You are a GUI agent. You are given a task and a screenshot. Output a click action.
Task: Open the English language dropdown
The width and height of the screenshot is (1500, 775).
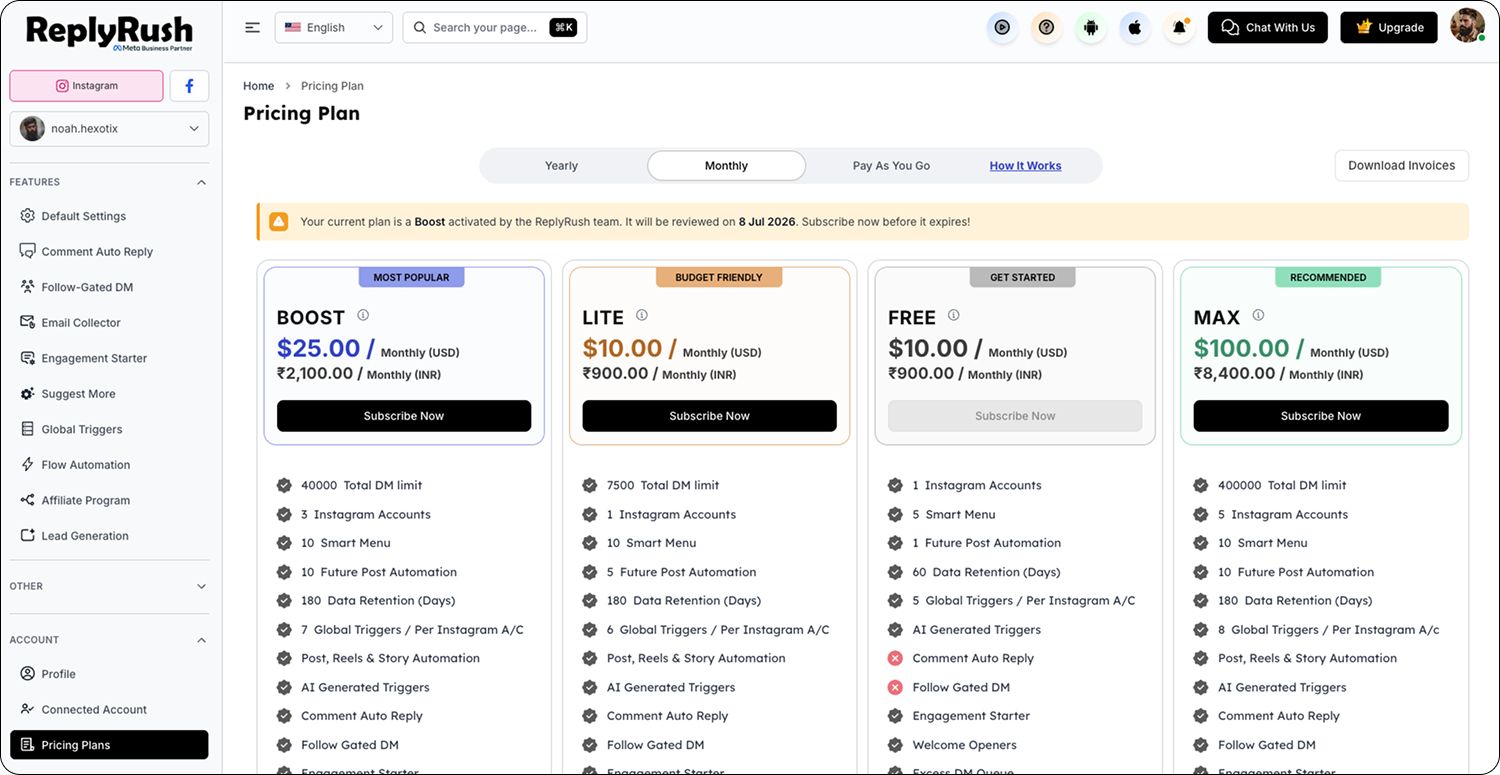(334, 28)
